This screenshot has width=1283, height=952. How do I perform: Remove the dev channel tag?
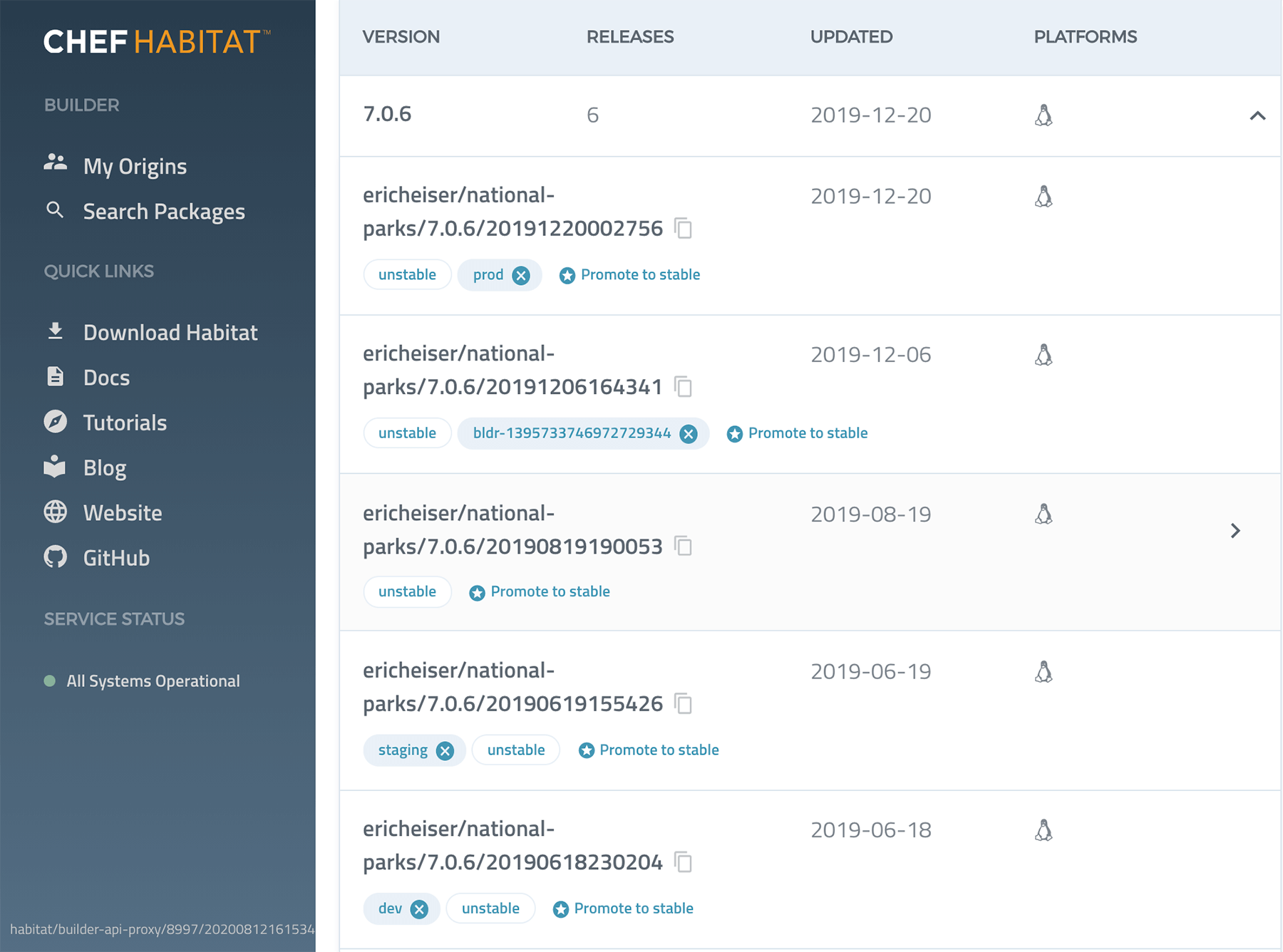coord(419,909)
